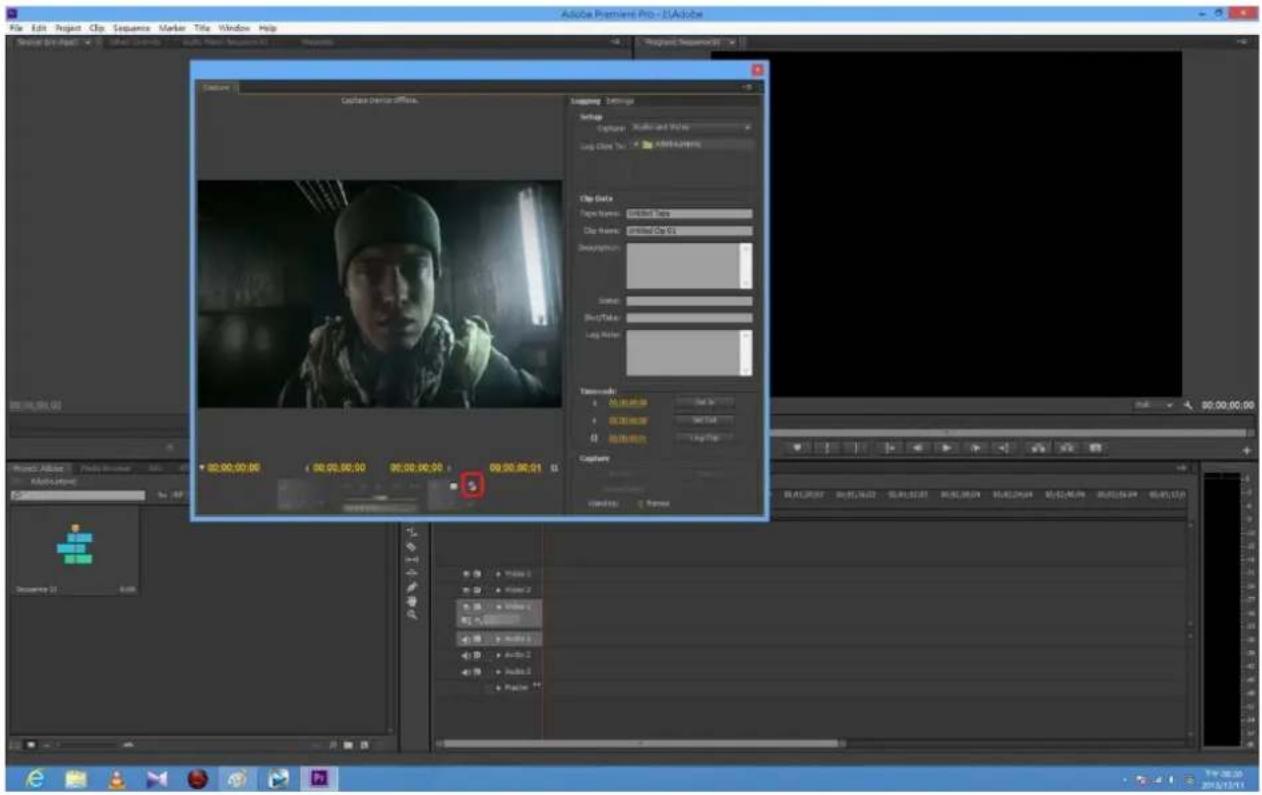Click the Record button in the Capture window
The height and width of the screenshot is (795, 1262).
coord(474,486)
